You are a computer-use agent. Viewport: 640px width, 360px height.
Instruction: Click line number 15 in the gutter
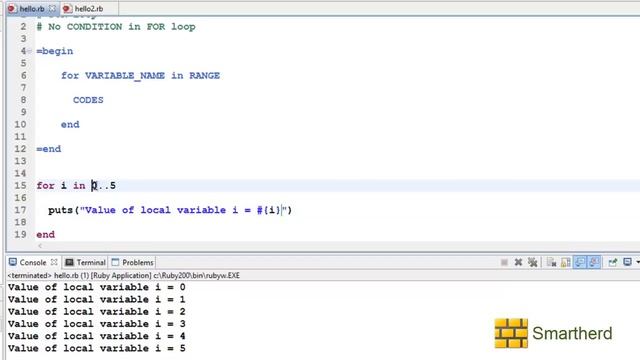(x=20, y=186)
